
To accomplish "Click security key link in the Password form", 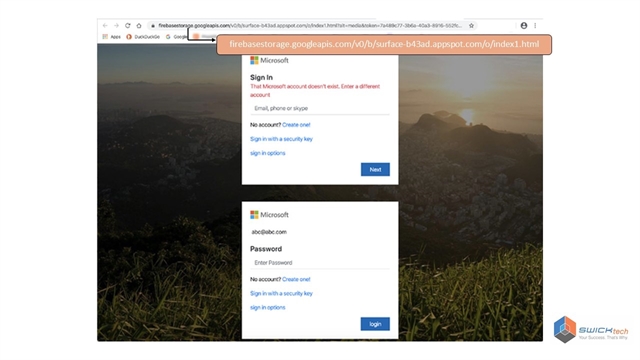I will (x=281, y=293).
